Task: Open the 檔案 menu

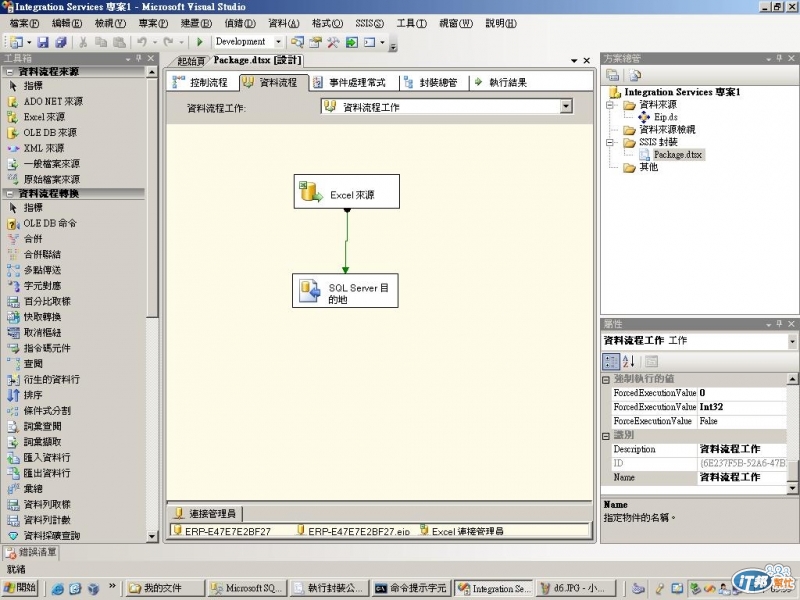Action: (24, 23)
